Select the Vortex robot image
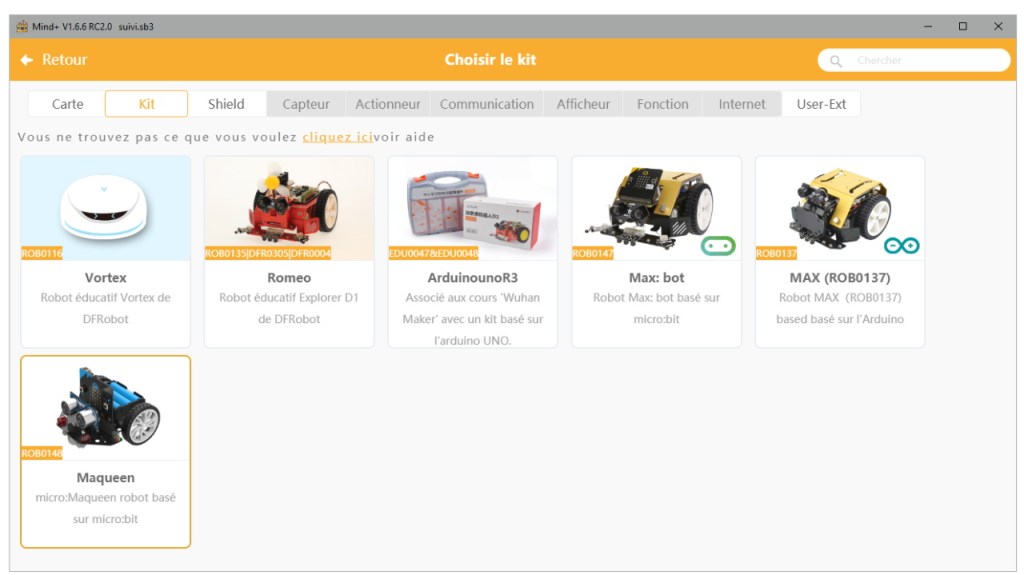The width and height of the screenshot is (1024, 575). (x=105, y=208)
